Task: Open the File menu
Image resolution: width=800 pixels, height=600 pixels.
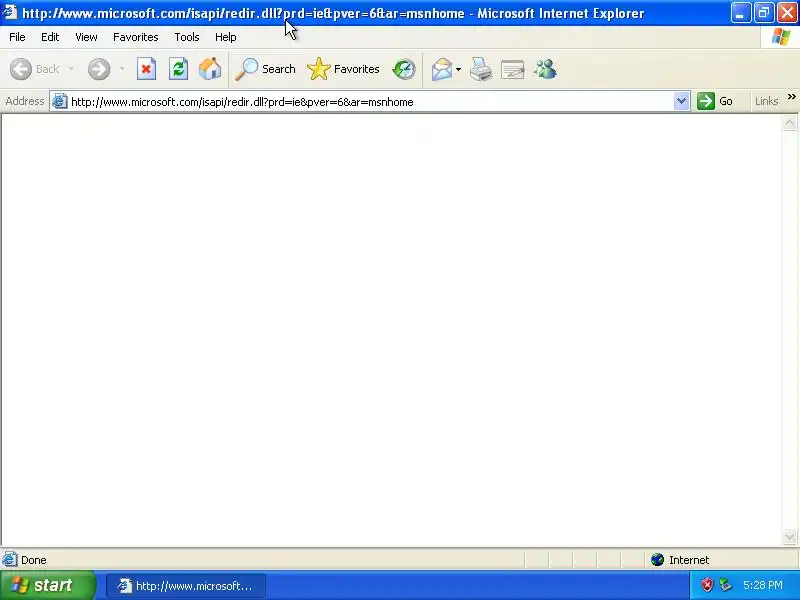Action: [x=17, y=37]
